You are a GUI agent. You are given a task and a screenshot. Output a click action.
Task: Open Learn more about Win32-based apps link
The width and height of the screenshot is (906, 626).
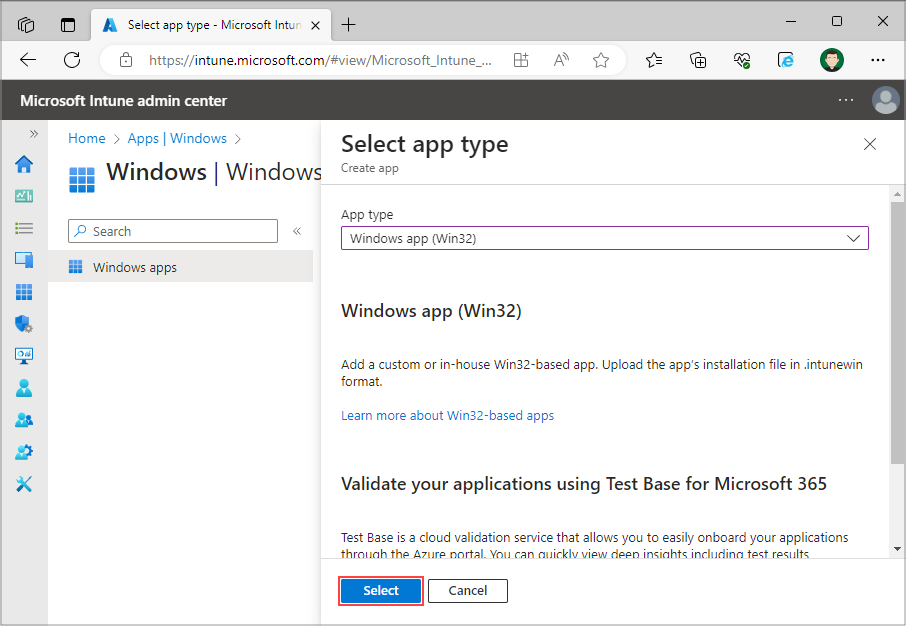[447, 416]
